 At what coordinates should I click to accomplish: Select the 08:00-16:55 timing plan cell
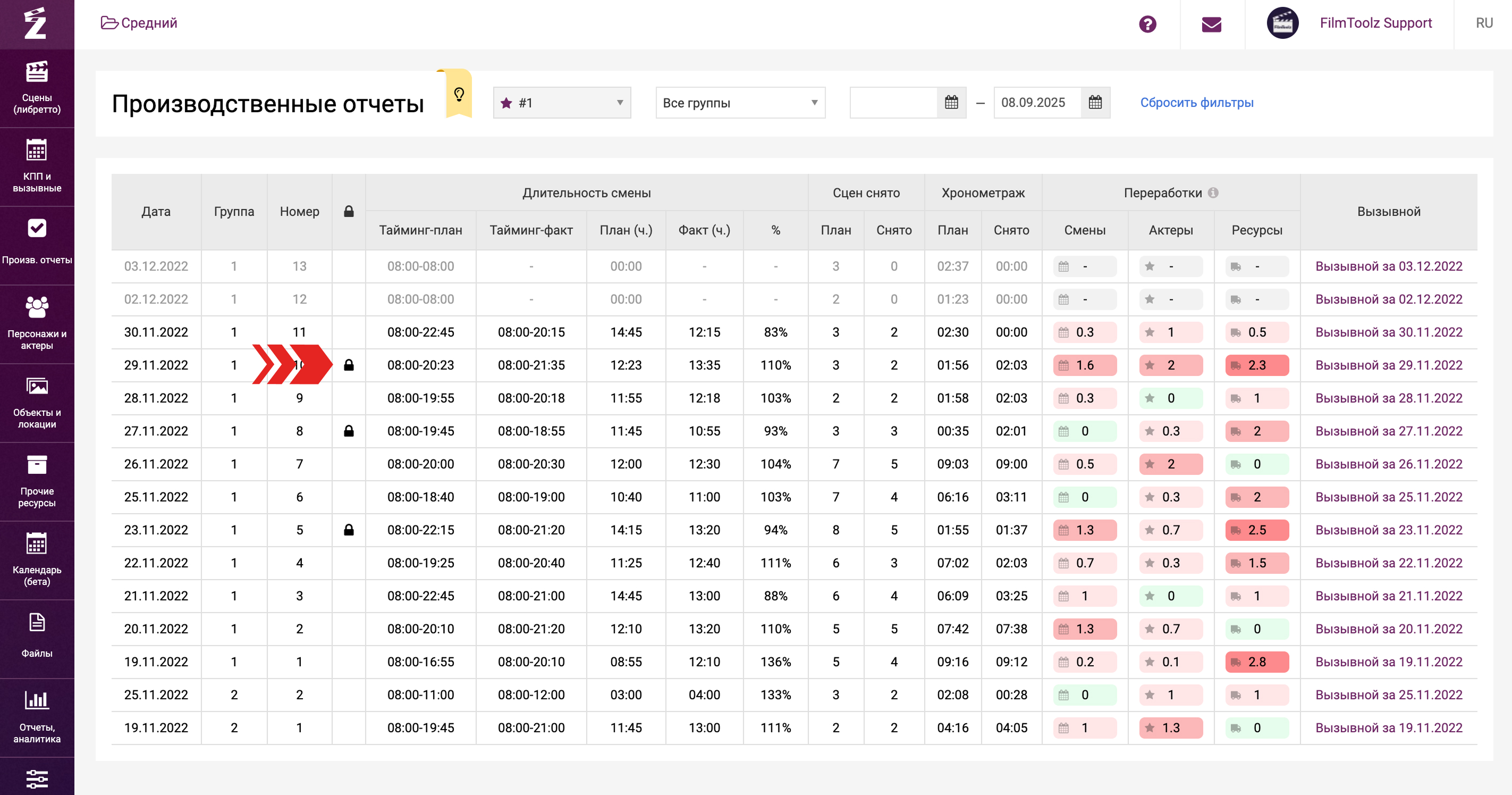click(420, 662)
